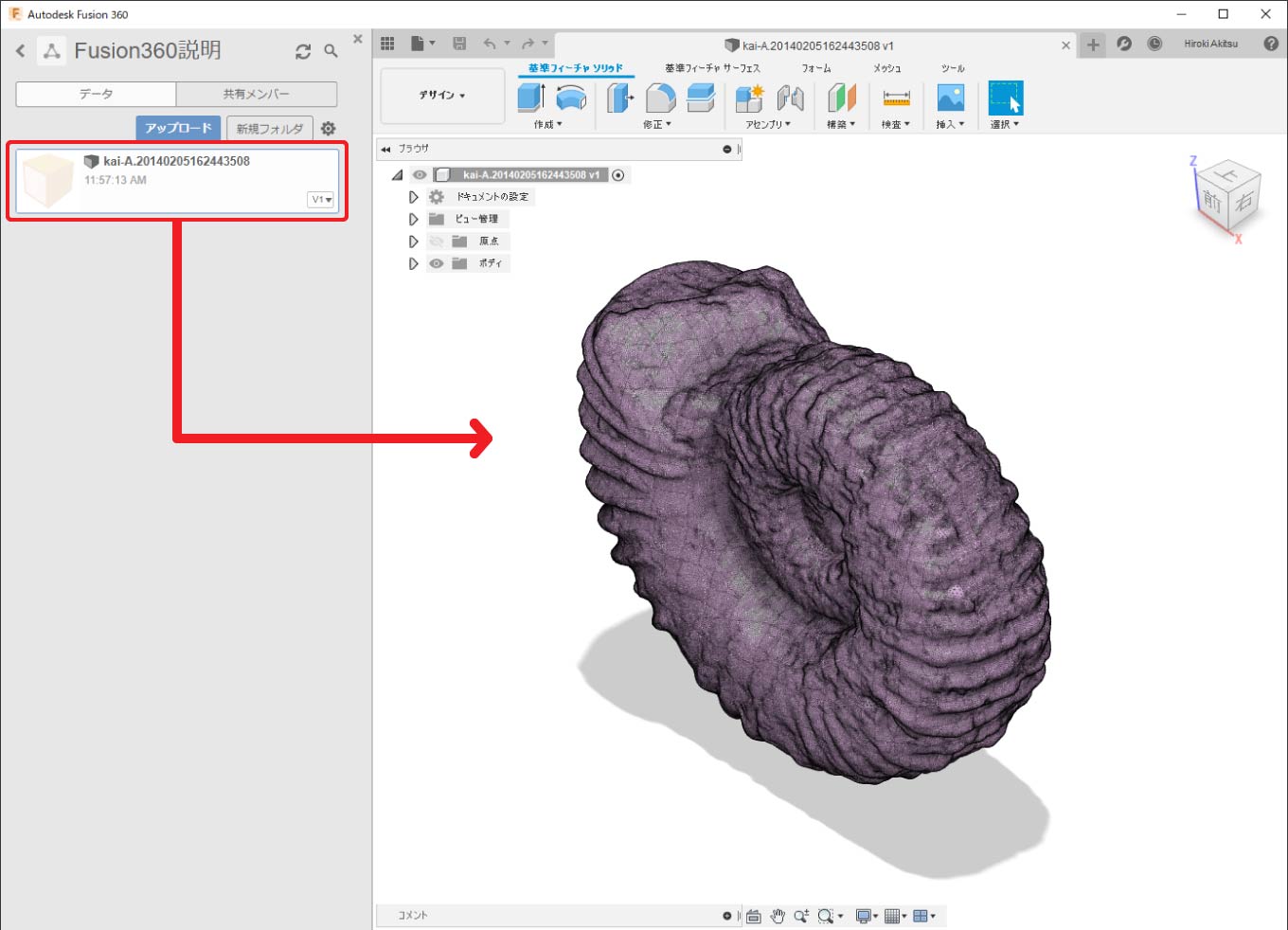Switch to the 共有メンバー tab
The image size is (1288, 930).
tap(256, 94)
